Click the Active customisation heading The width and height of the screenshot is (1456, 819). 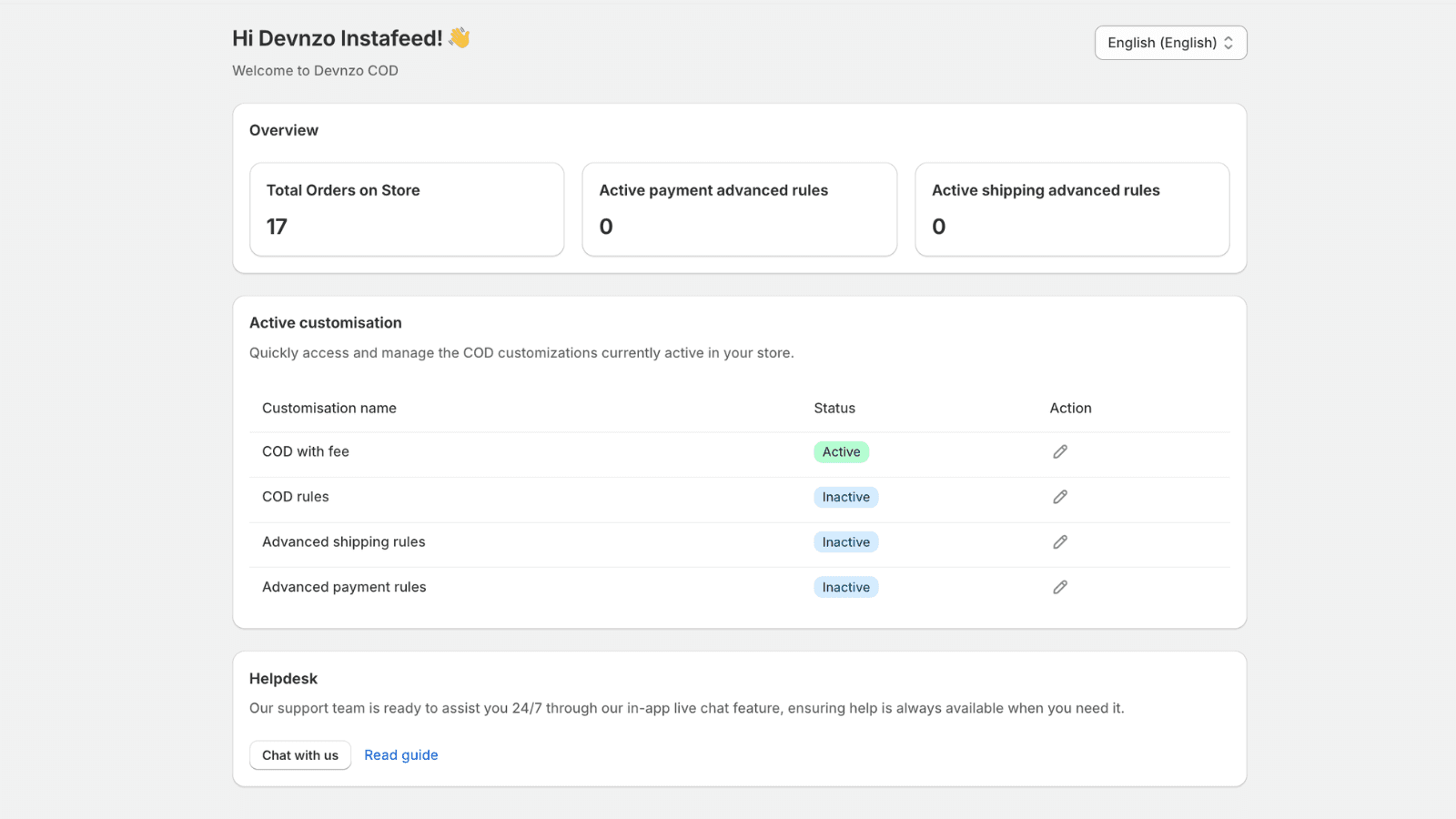coord(326,323)
